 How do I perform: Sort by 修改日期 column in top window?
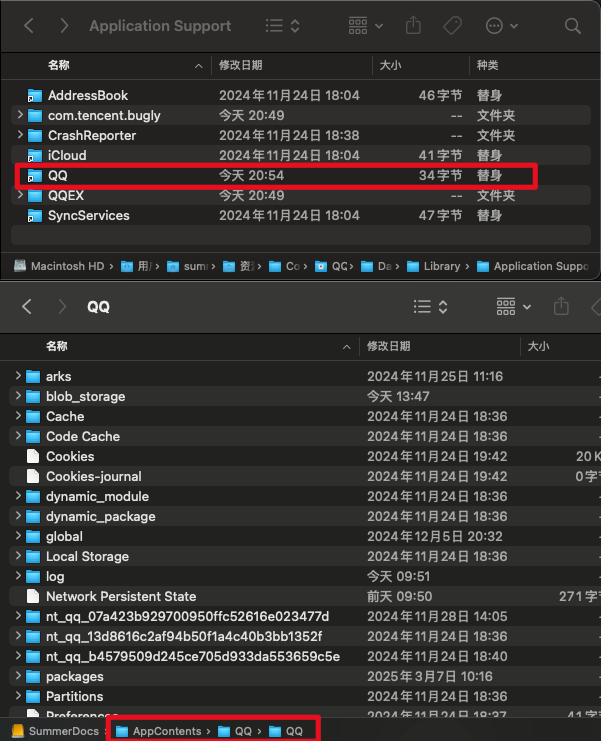pos(241,65)
